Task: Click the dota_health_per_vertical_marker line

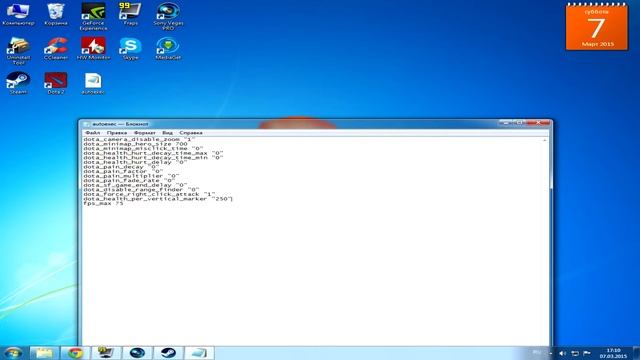Action: (158, 199)
